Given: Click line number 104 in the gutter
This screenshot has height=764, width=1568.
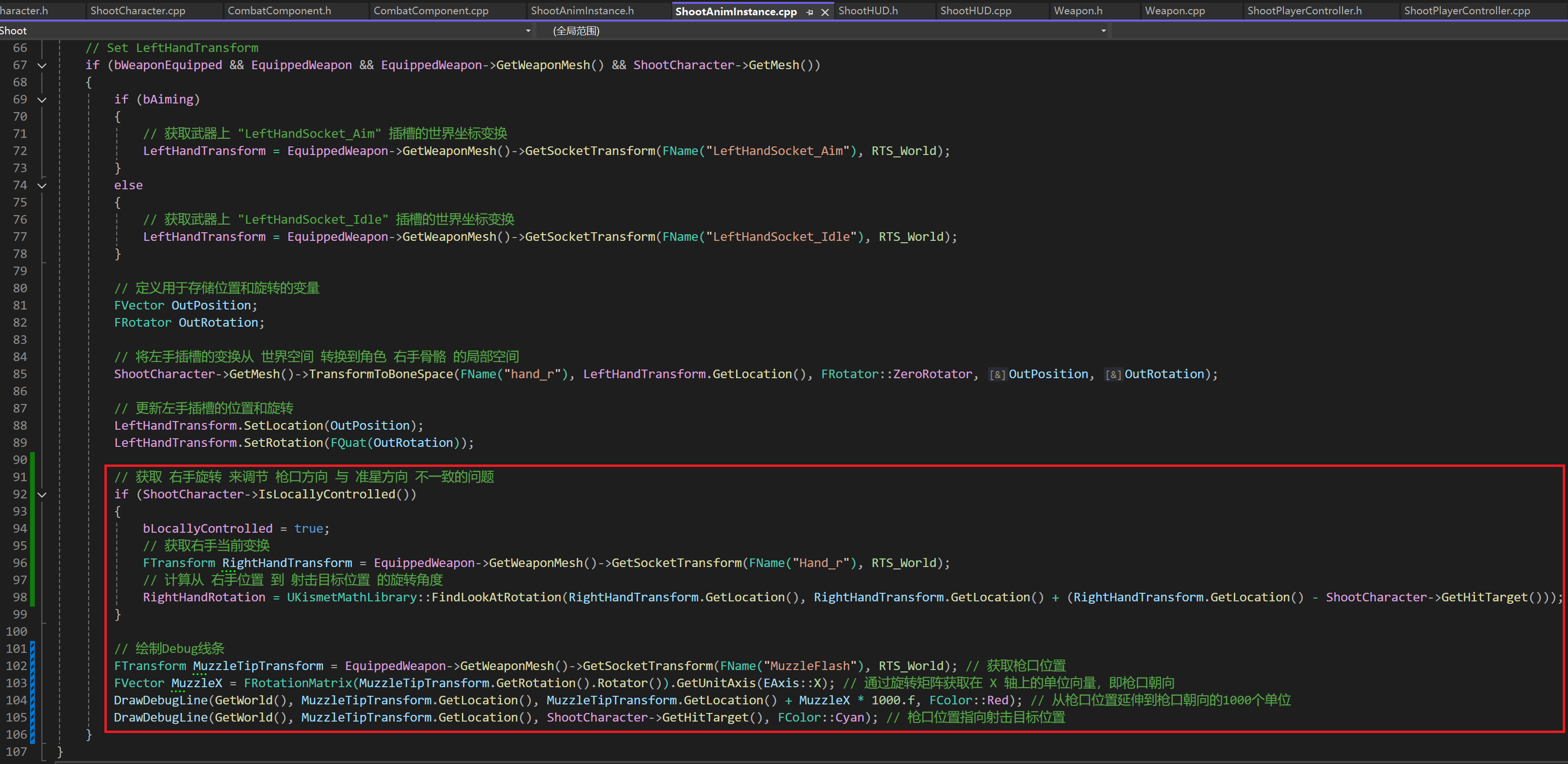Looking at the screenshot, I should (17, 700).
